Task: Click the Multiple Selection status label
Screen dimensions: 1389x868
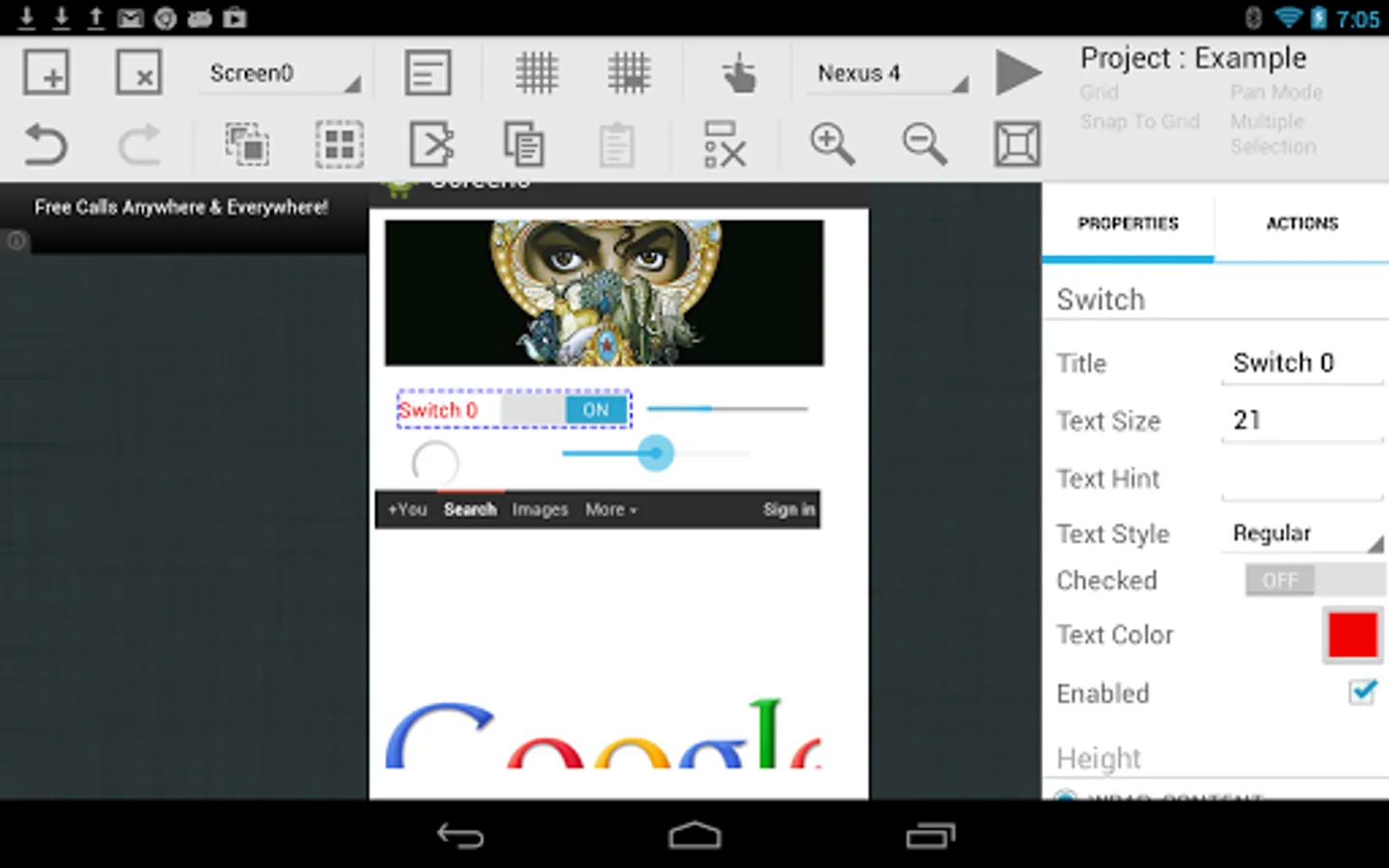Action: click(1273, 134)
